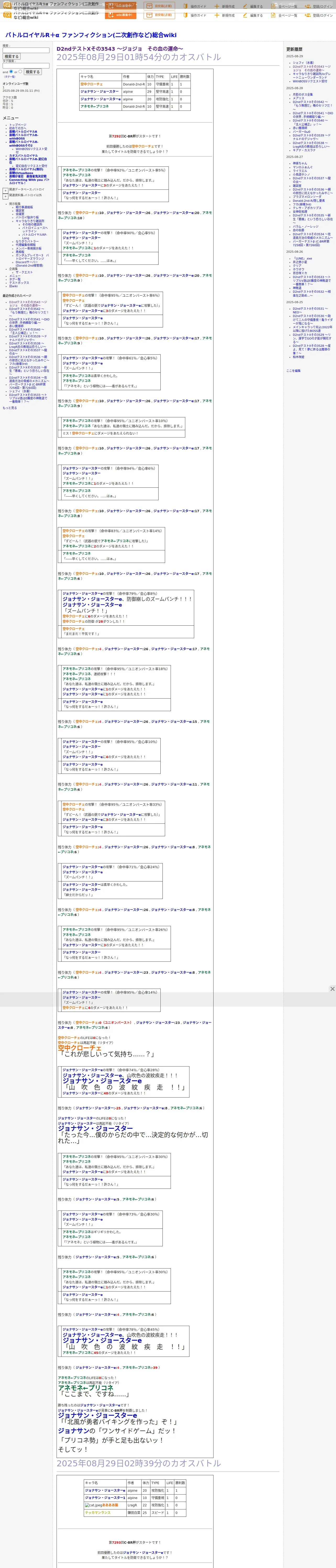Image resolution: width=336 pixels, height=1568 pixels.
Task: Click the 勝利数 header in the first table
Action: (x=184, y=77)
